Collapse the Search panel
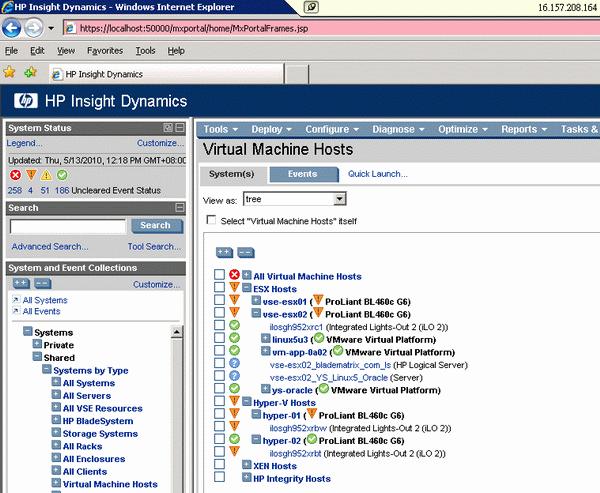The height and width of the screenshot is (493, 600). click(179, 208)
